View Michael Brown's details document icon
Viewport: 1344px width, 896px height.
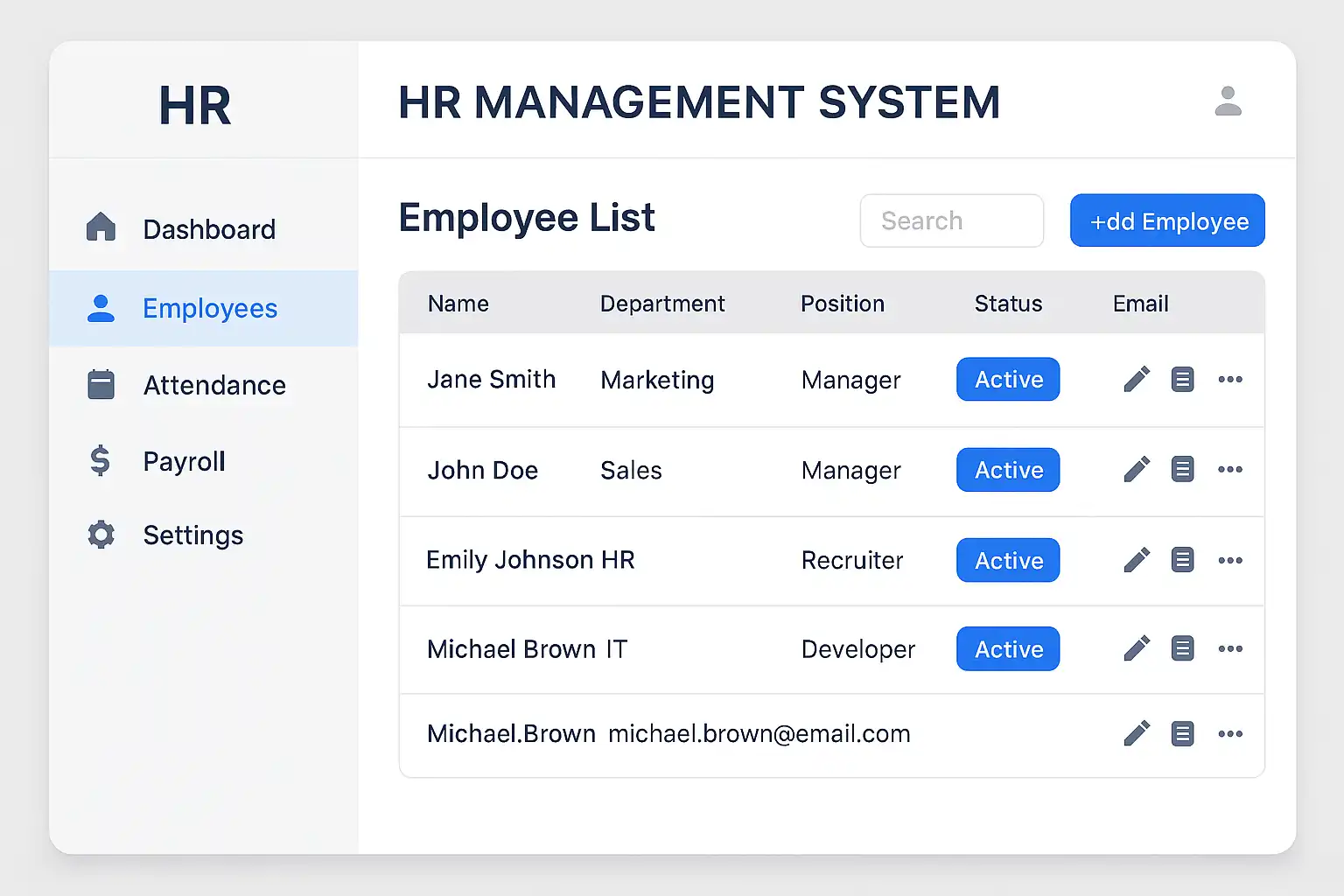(x=1182, y=648)
